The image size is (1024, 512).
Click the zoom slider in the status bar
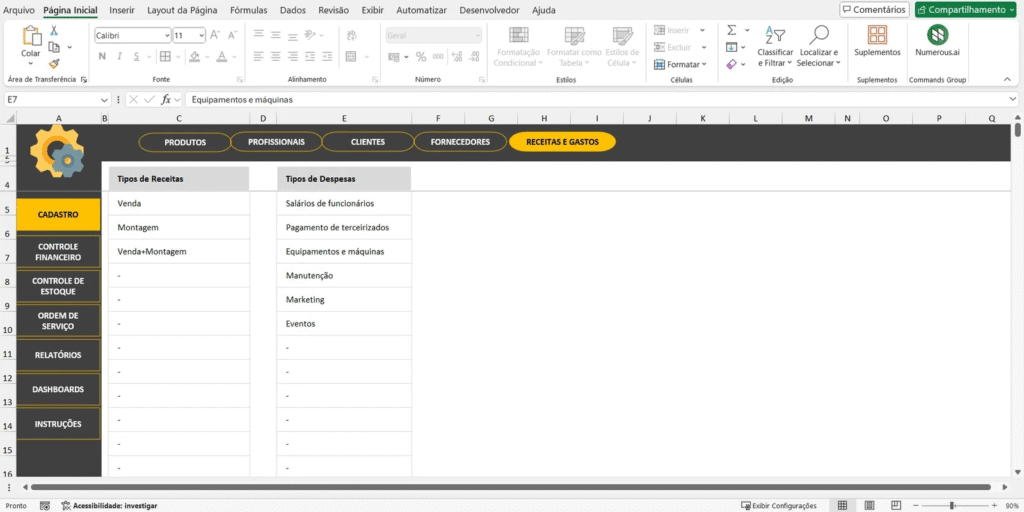coord(951,506)
